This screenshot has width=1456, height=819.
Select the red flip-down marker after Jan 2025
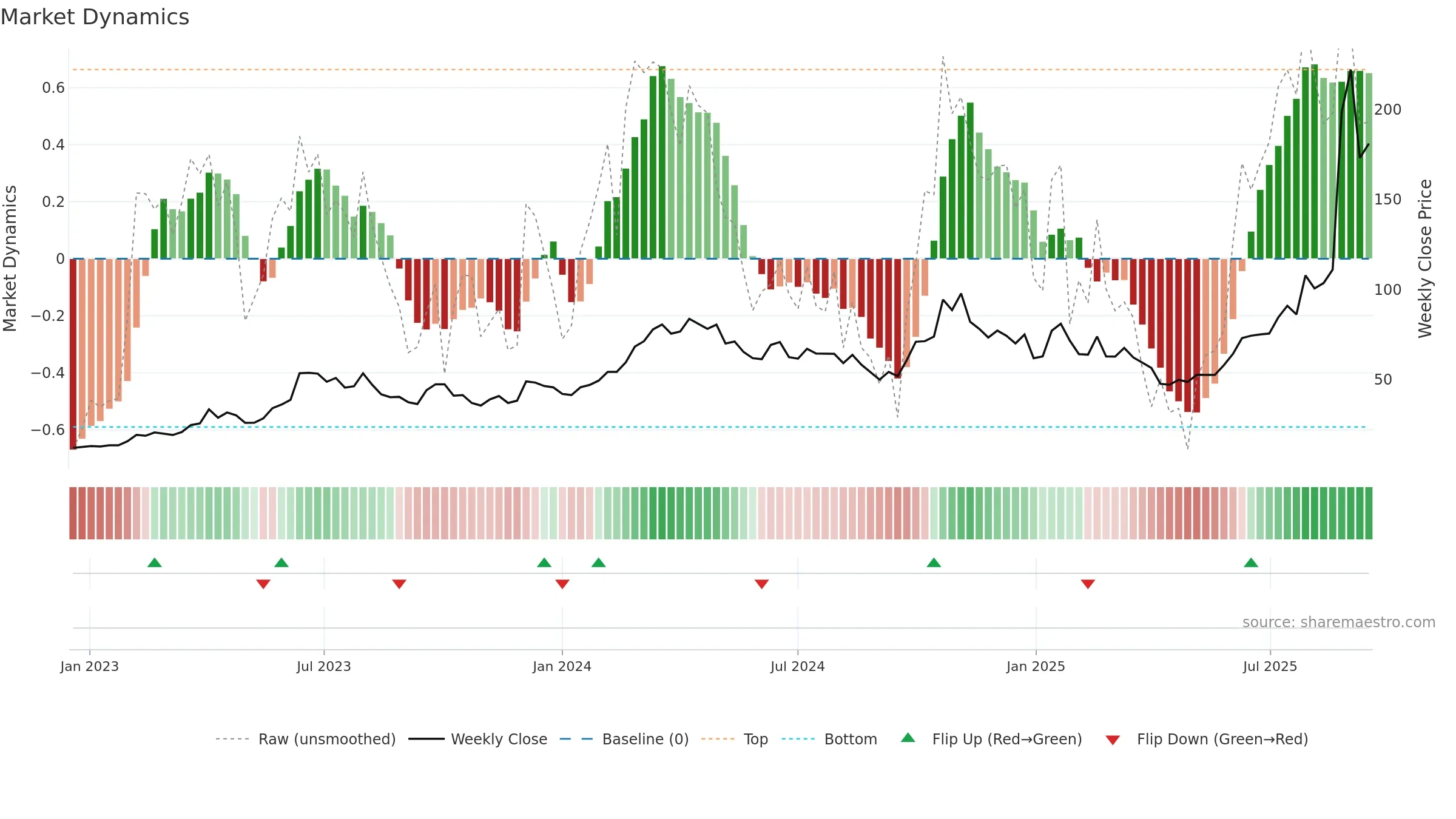tap(1088, 584)
